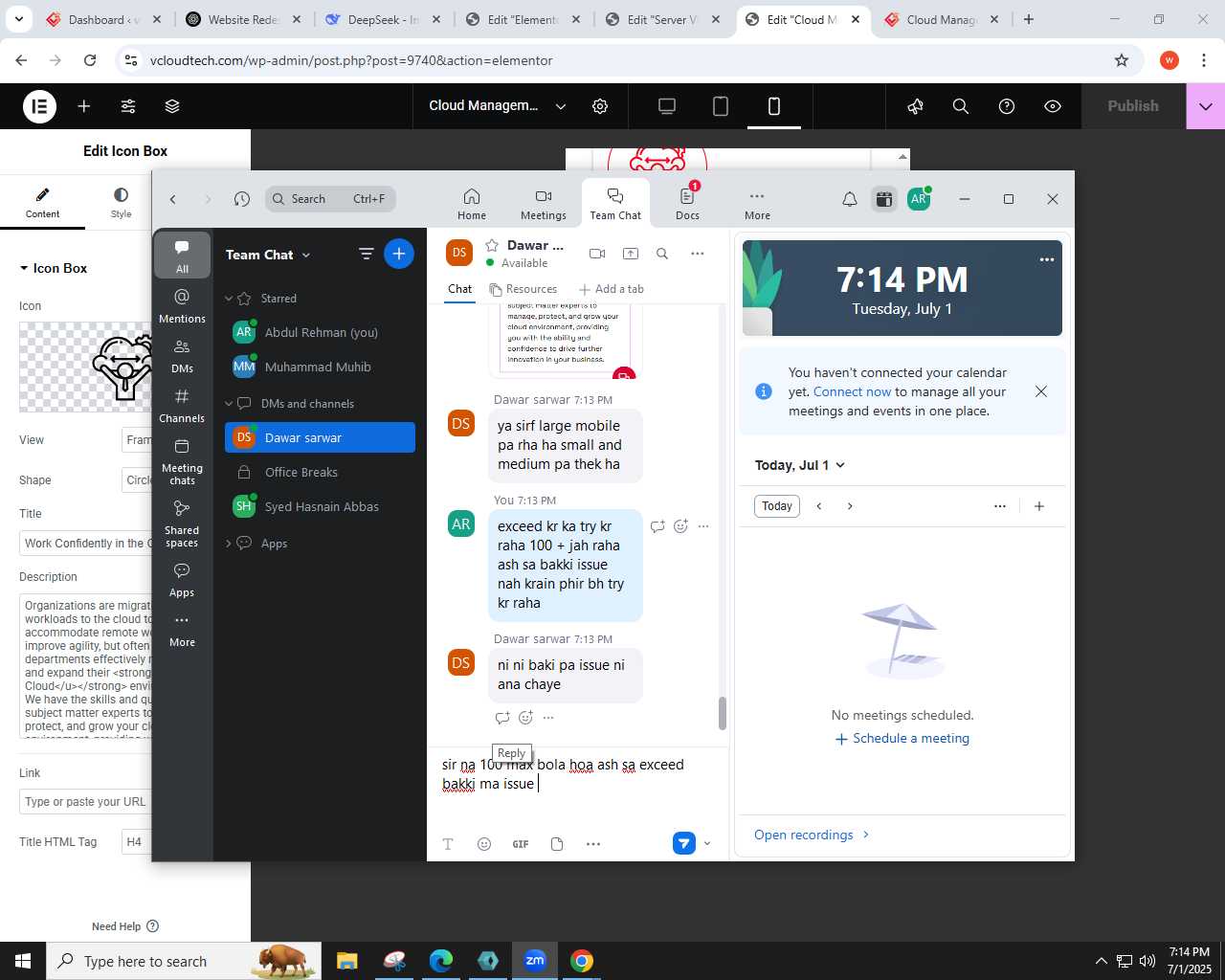Open the Zoom Meetings tab
This screenshot has width=1225, height=980.
(x=544, y=204)
